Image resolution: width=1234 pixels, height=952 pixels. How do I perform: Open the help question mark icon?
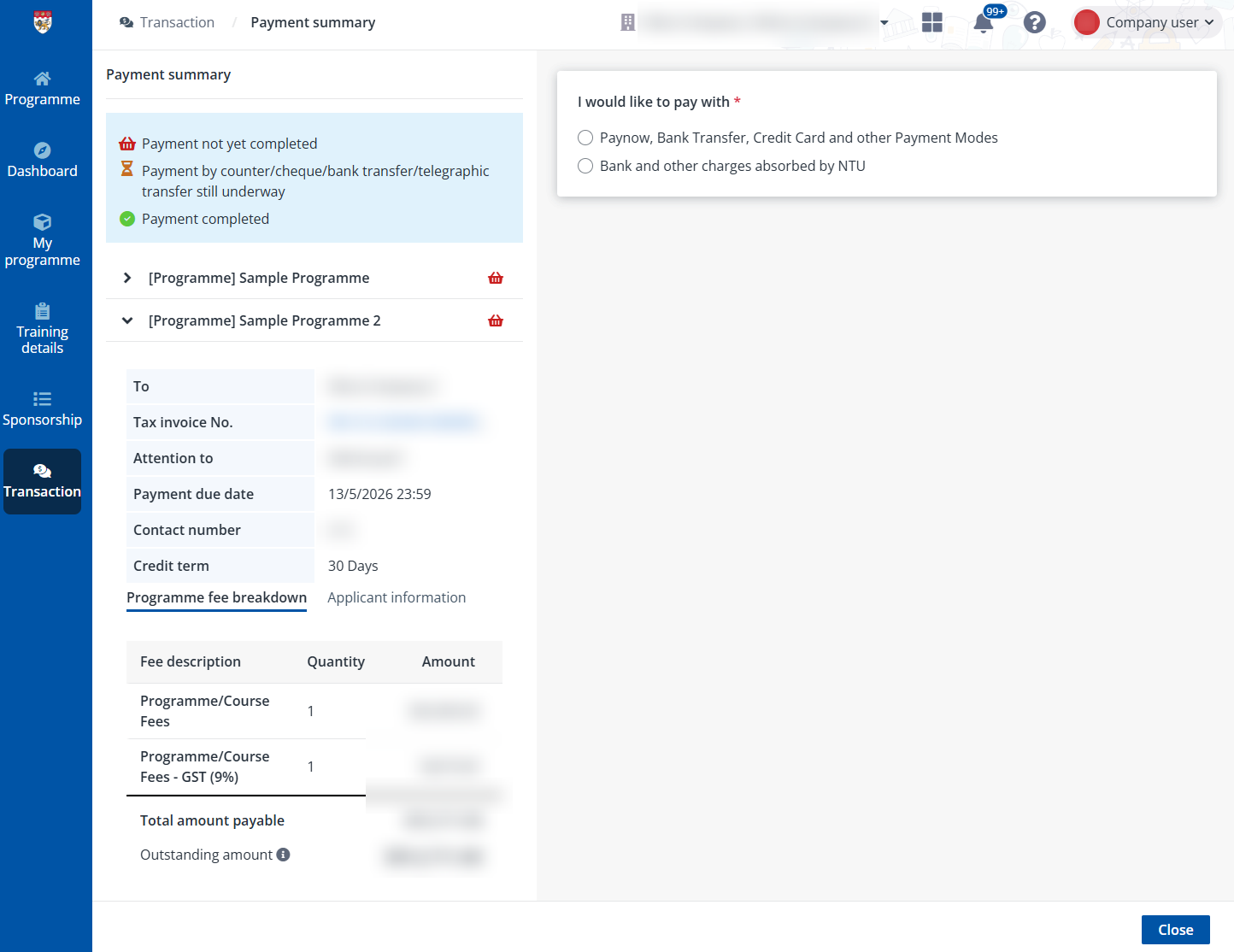pos(1035,22)
